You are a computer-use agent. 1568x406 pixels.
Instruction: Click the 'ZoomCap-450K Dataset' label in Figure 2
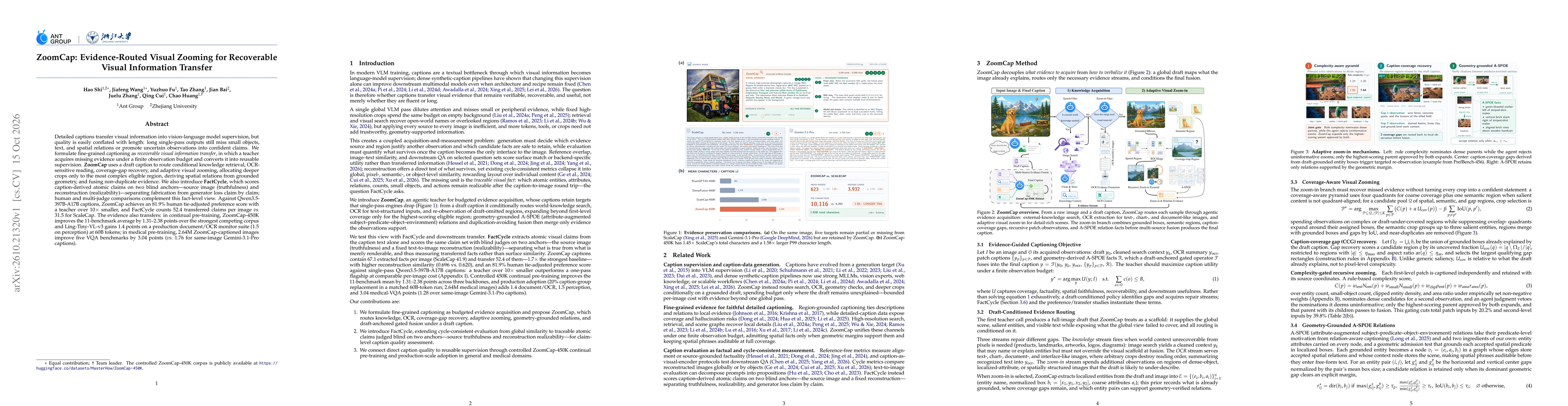[x=1030, y=199]
